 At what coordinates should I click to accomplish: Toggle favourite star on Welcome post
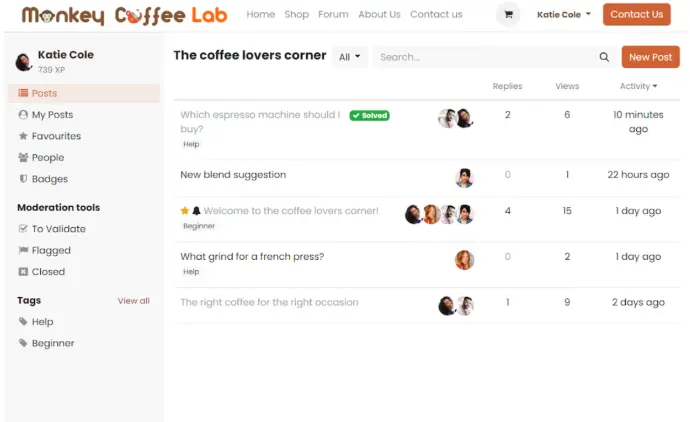point(184,211)
